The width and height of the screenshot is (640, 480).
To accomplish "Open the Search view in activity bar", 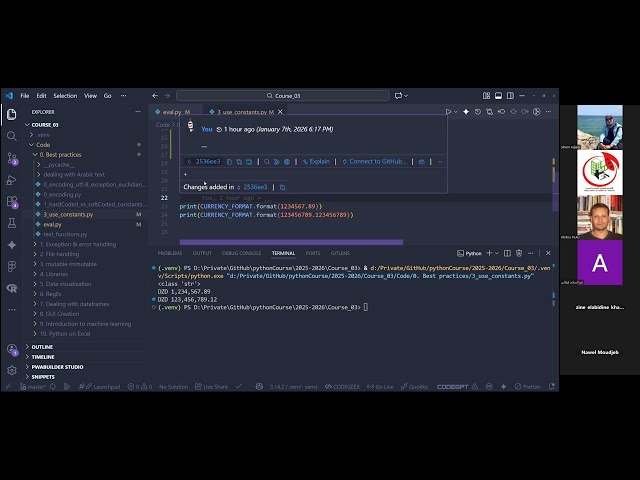I will point(11,136).
